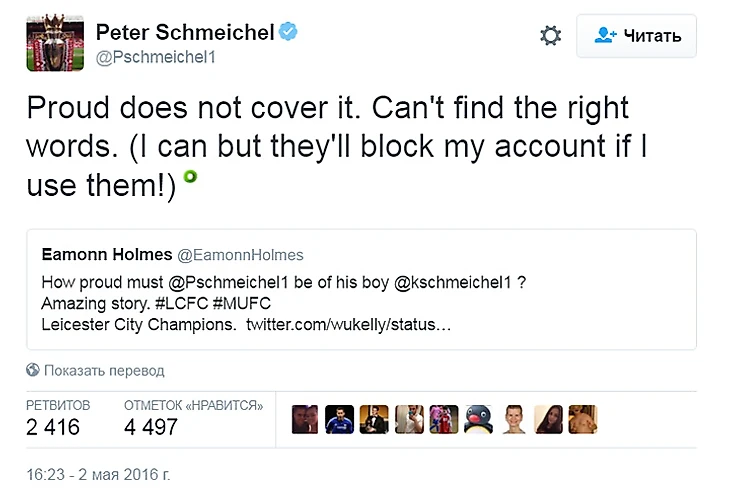This screenshot has width=730, height=495.
Task: Open the @Pschmeichel1 handle under the name
Action: pyautogui.click(x=155, y=57)
